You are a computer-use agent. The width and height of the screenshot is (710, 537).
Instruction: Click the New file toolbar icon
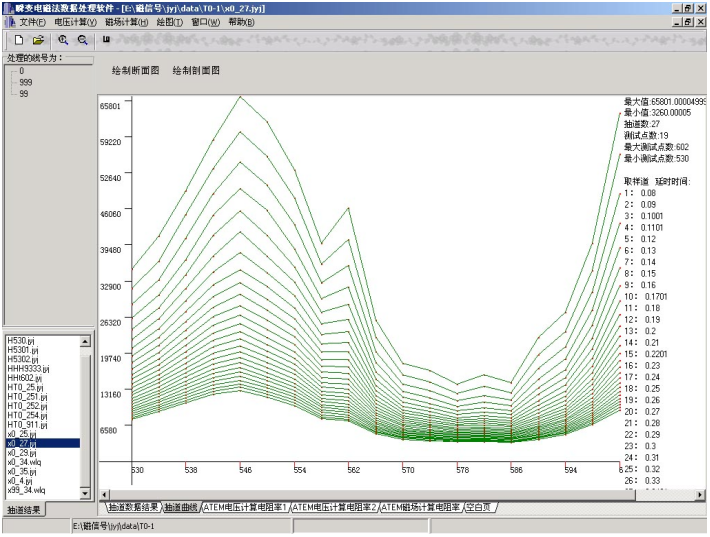coord(18,40)
